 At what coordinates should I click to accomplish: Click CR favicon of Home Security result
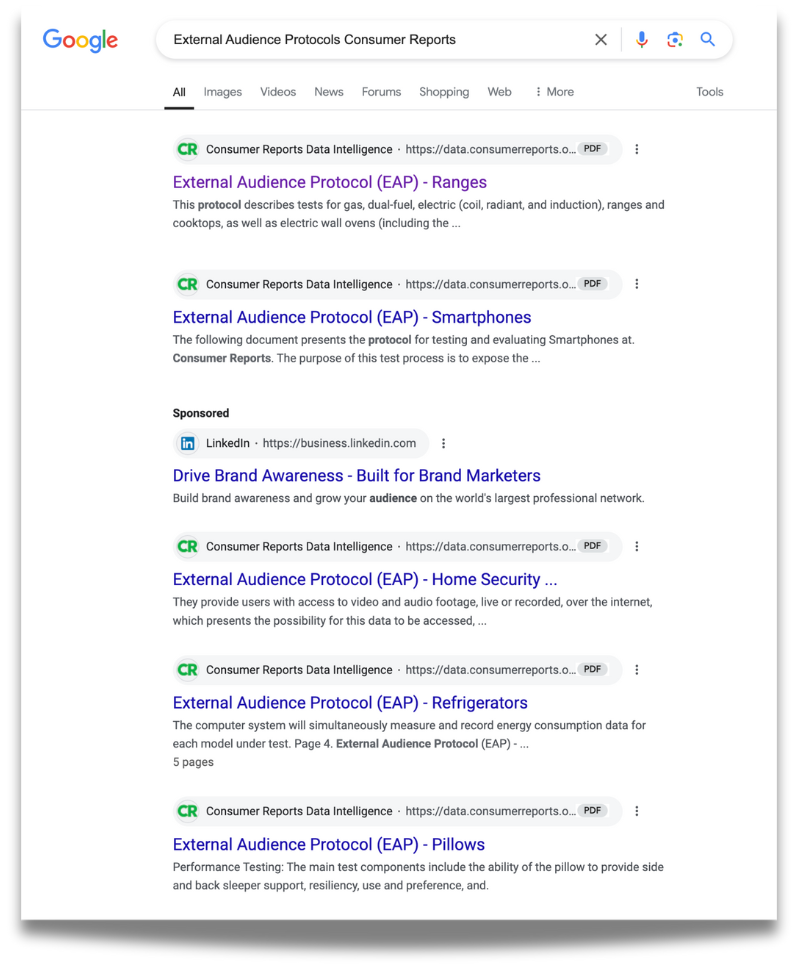pyautogui.click(x=188, y=546)
